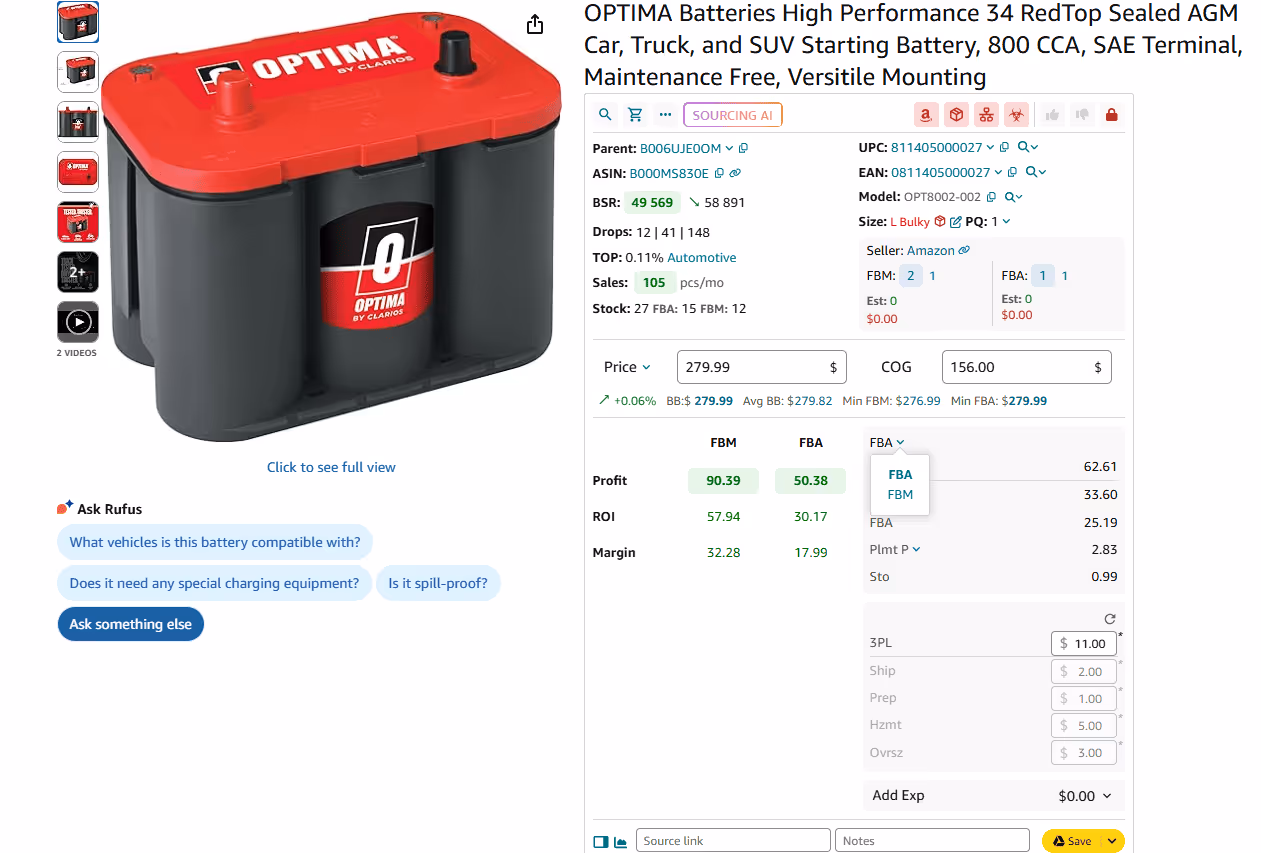
Task: Toggle the side panel icon near Source link
Action: [x=601, y=842]
